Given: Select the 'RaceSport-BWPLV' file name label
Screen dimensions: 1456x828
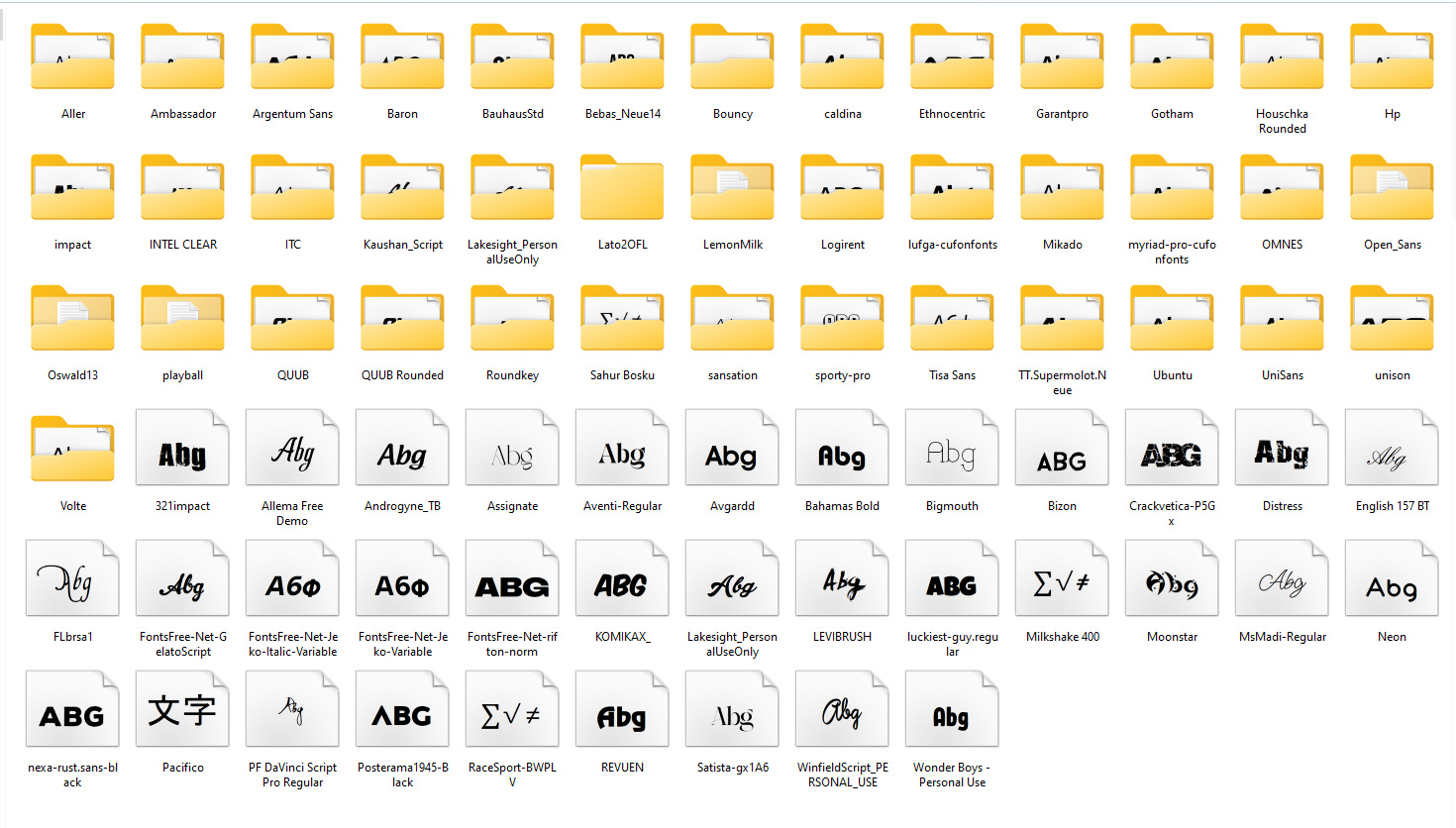Looking at the screenshot, I should point(512,775).
